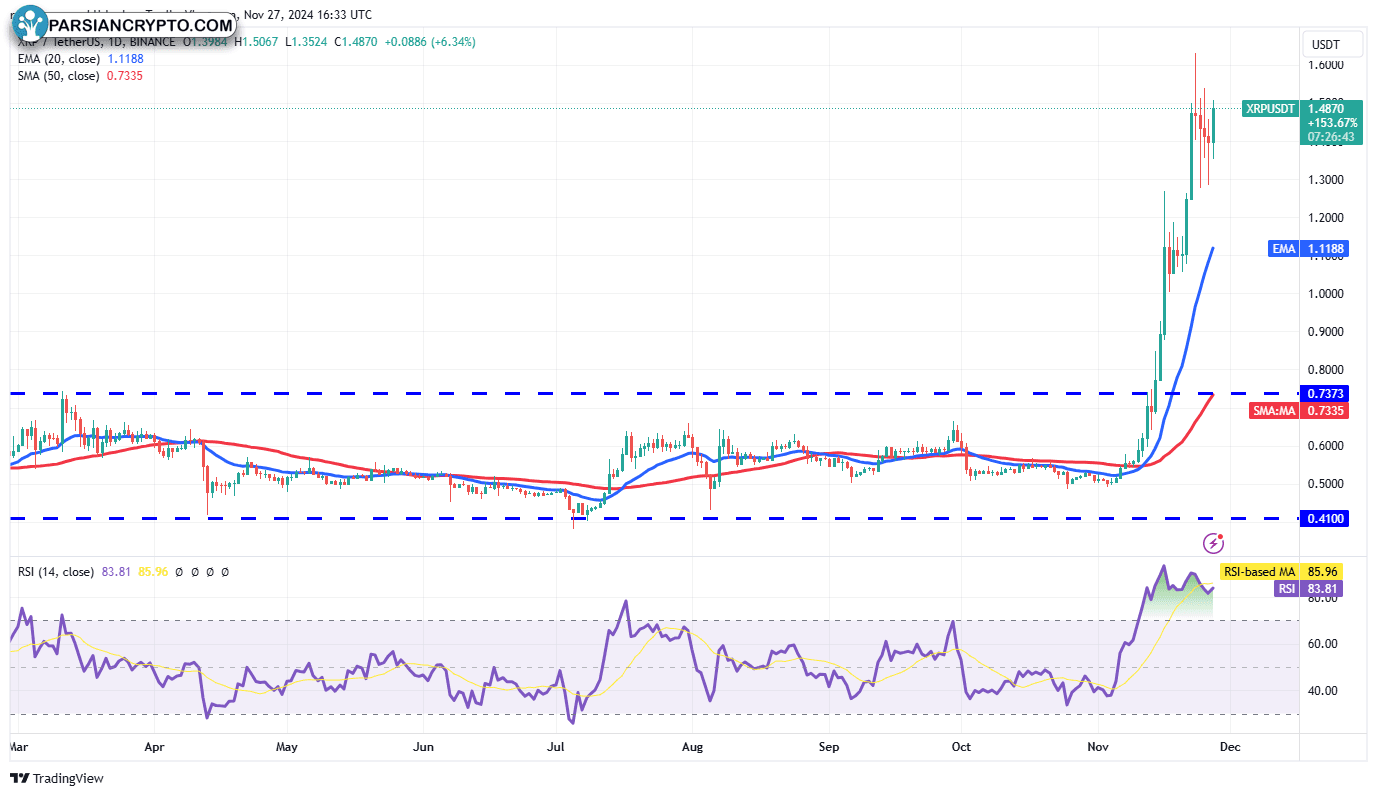Click the 0.8000 price axis value
This screenshot has width=1377, height=796.
coord(1325,370)
